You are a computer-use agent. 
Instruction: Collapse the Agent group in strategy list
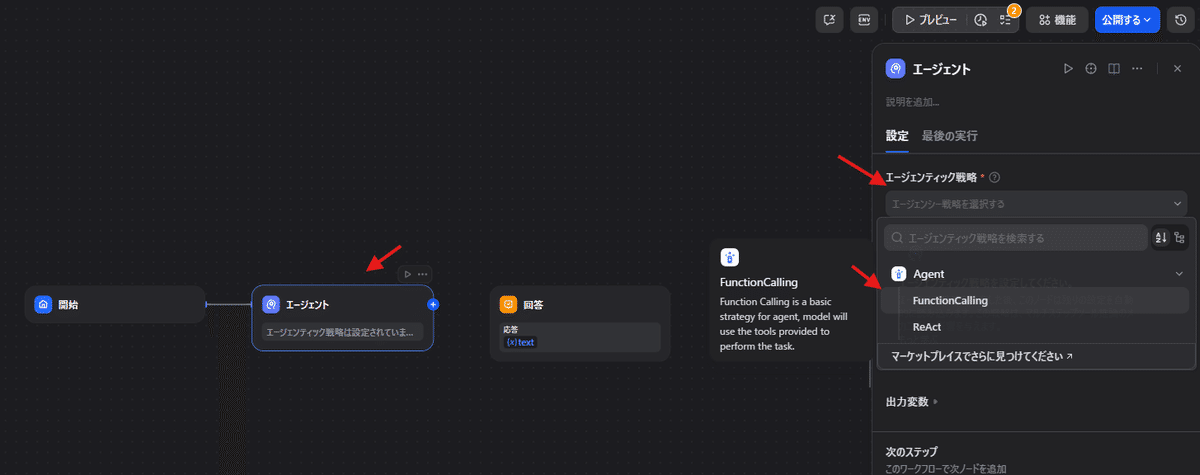click(1178, 274)
